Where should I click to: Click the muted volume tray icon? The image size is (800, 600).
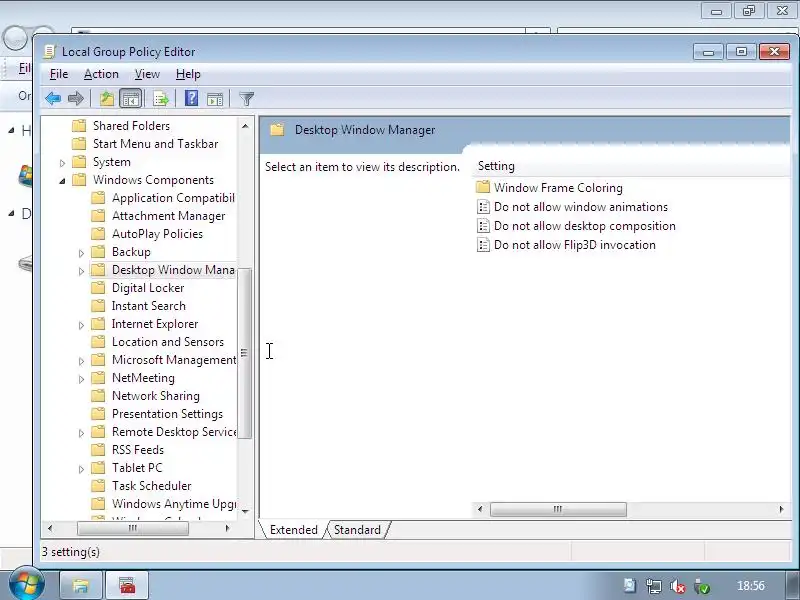pos(678,586)
